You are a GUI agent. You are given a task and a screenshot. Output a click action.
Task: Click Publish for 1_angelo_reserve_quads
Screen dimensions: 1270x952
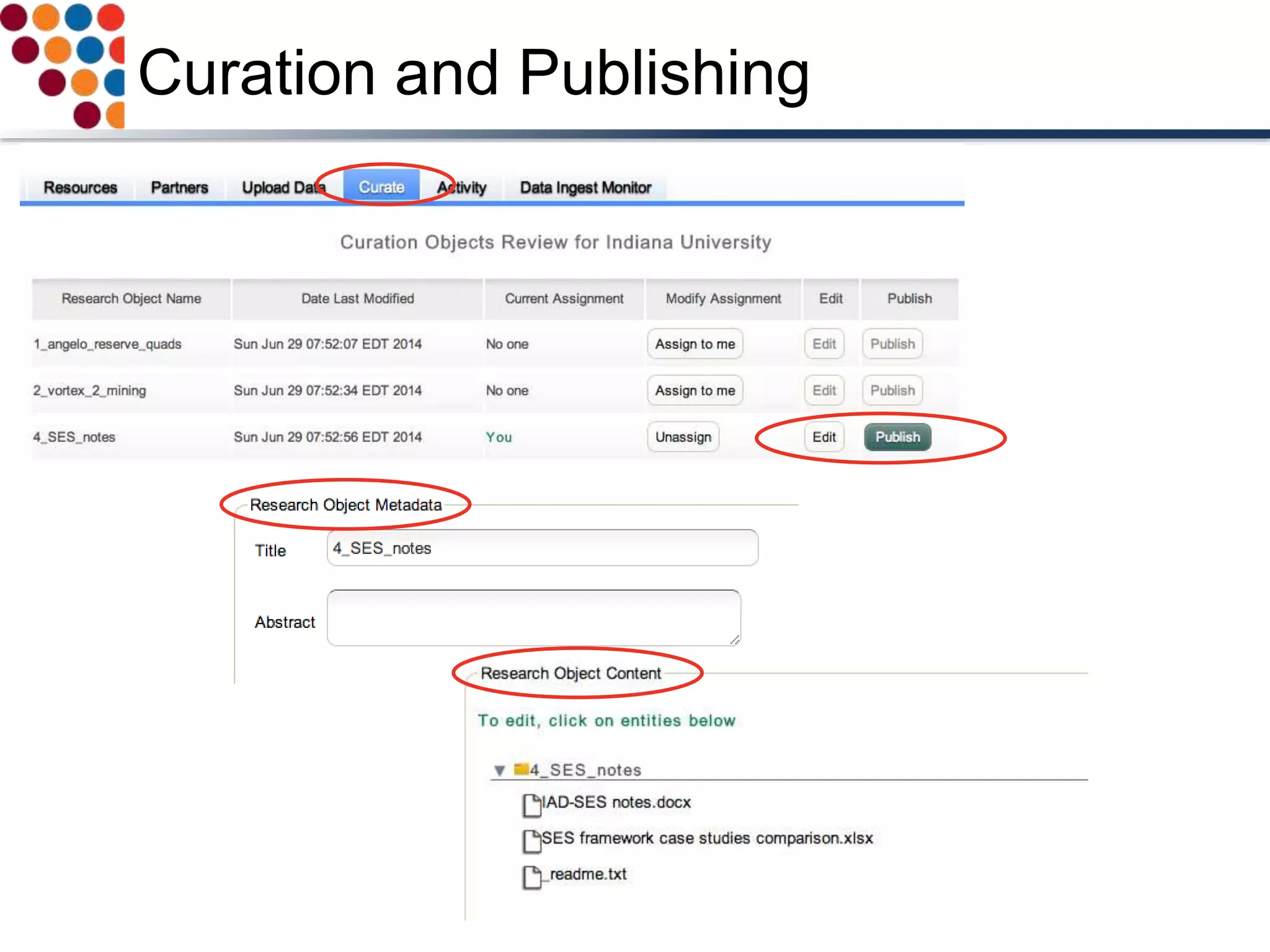(x=892, y=344)
